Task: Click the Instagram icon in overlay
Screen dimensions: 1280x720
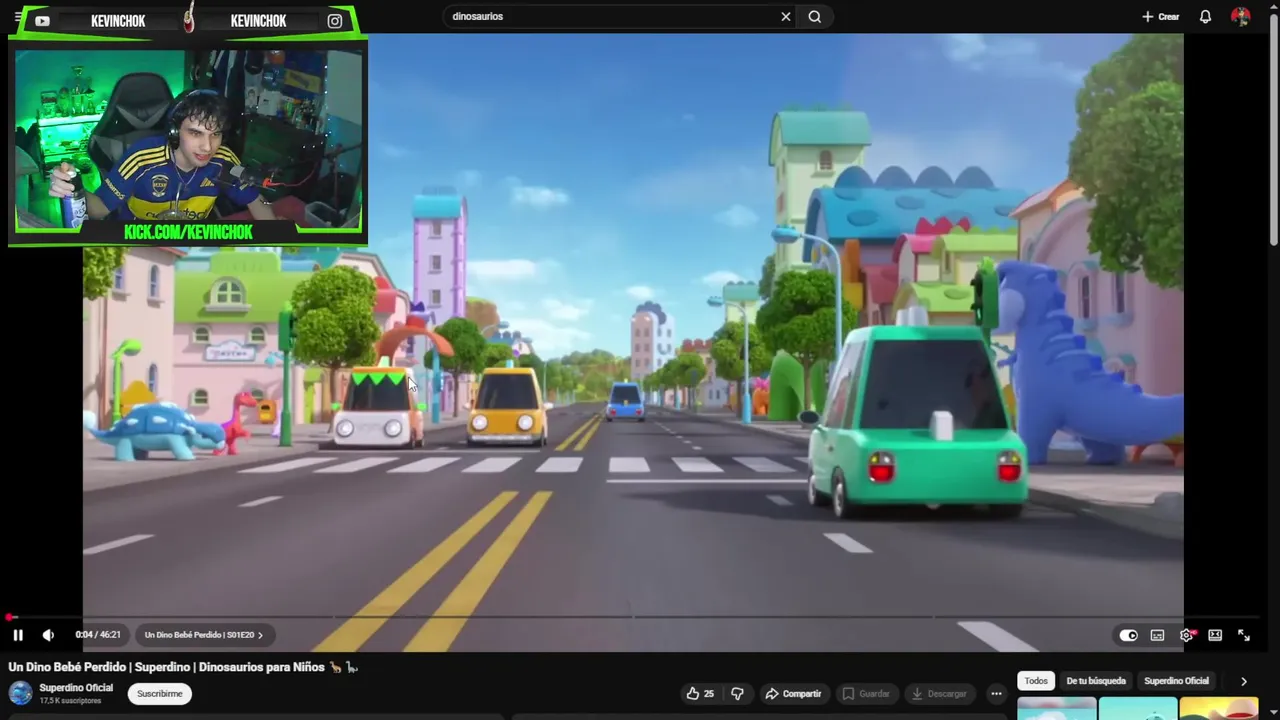Action: (335, 20)
